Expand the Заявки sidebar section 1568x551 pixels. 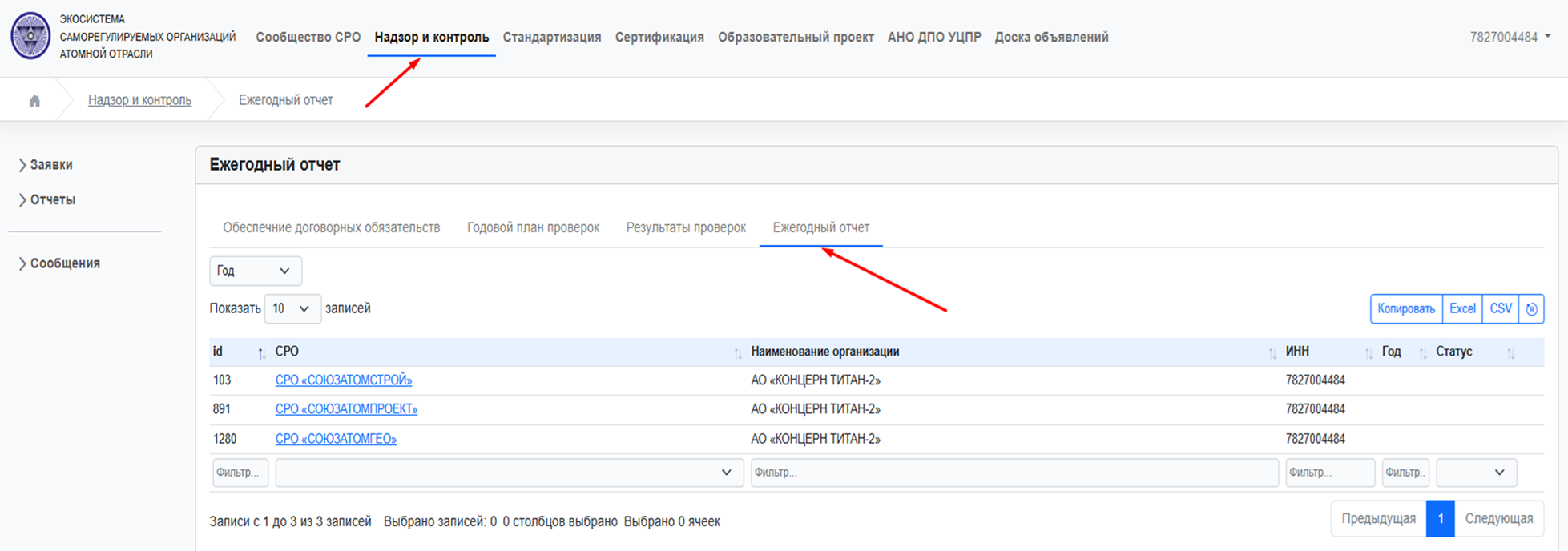pyautogui.click(x=50, y=165)
